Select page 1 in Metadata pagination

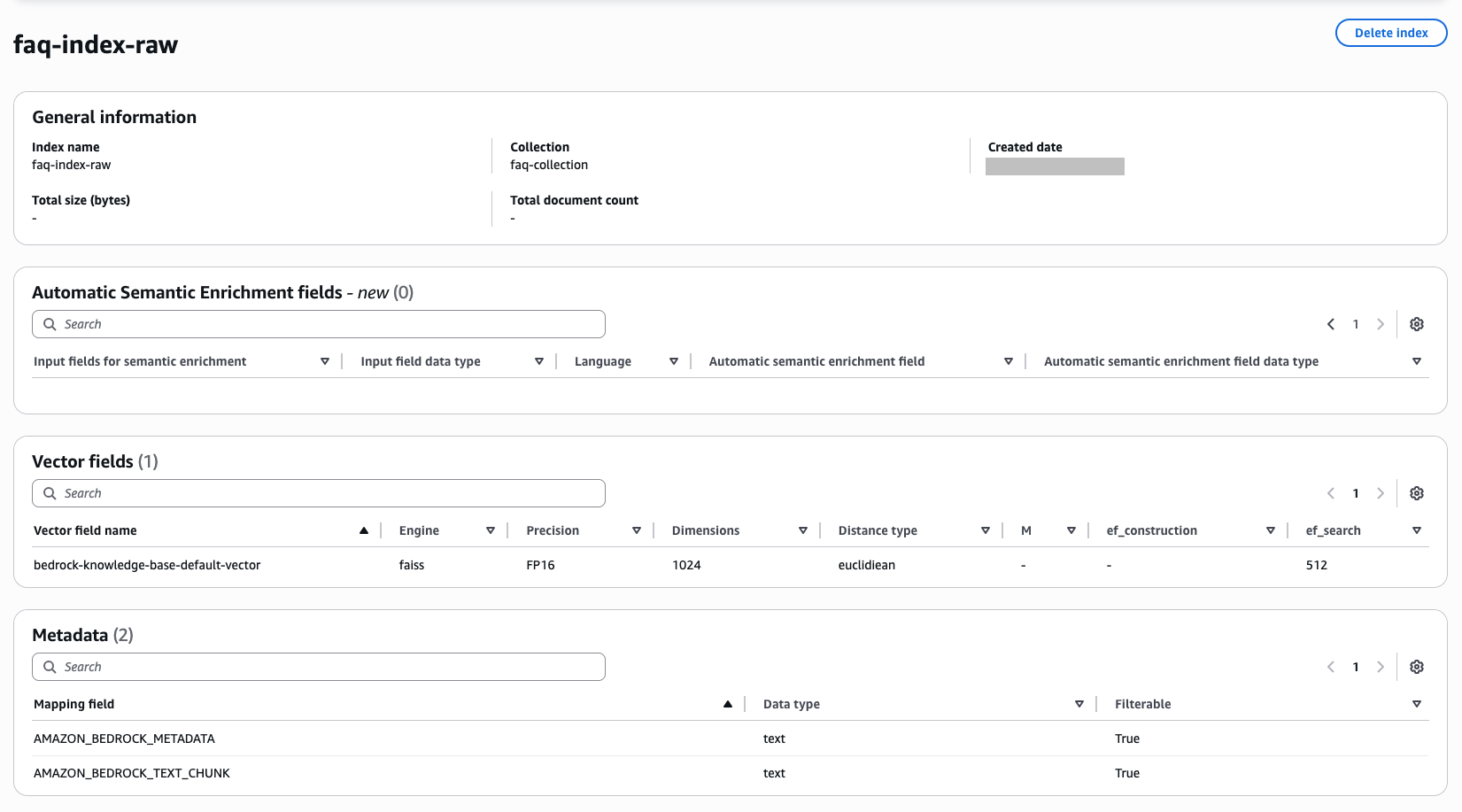pos(1356,667)
